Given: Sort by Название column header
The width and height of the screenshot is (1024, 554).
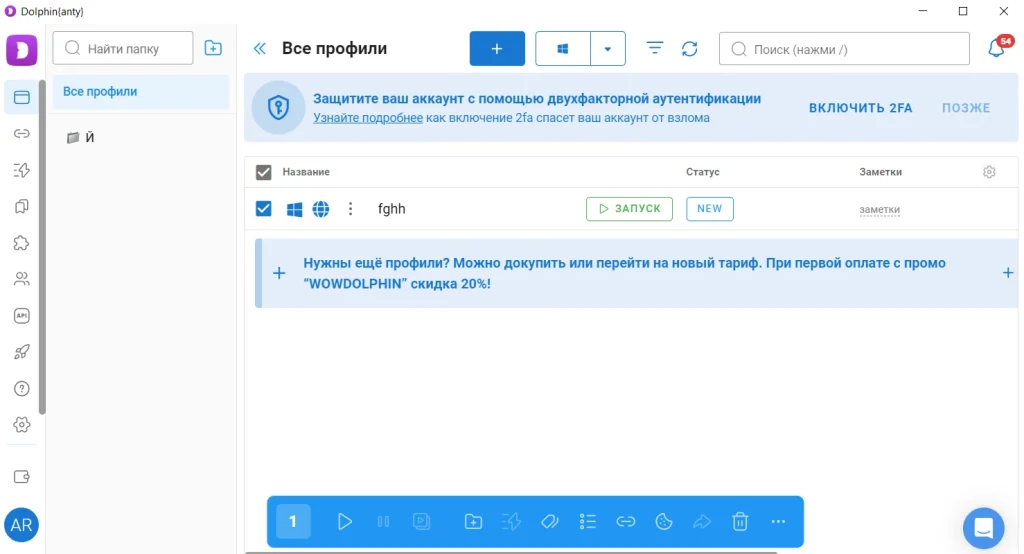Looking at the screenshot, I should [x=306, y=172].
